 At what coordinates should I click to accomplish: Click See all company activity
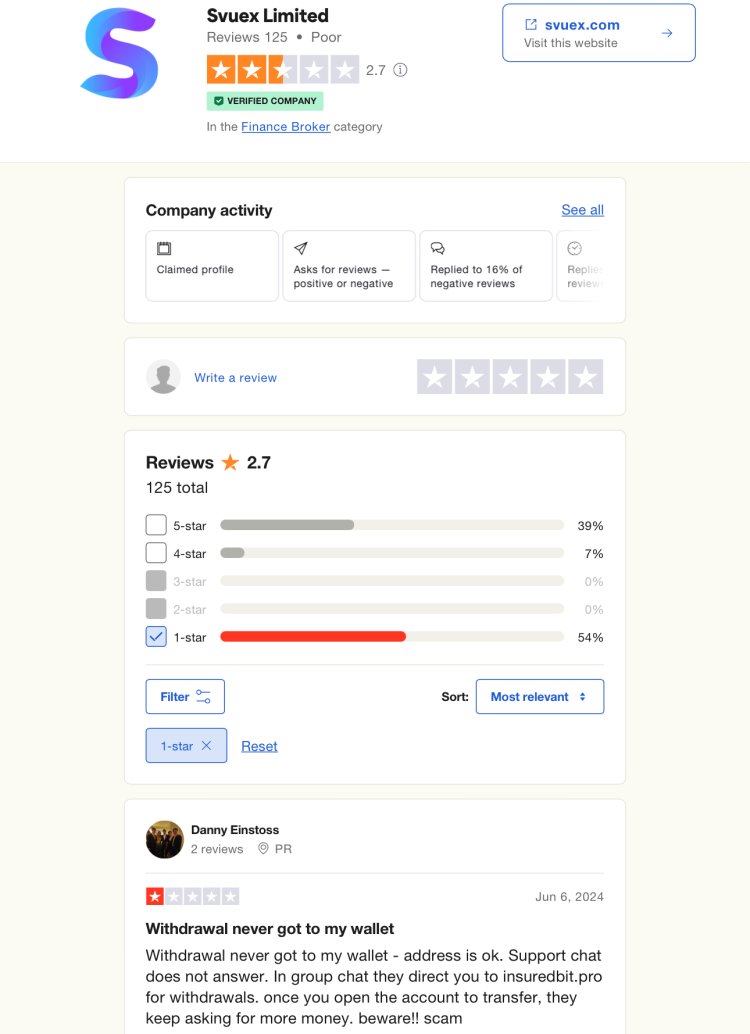582,210
